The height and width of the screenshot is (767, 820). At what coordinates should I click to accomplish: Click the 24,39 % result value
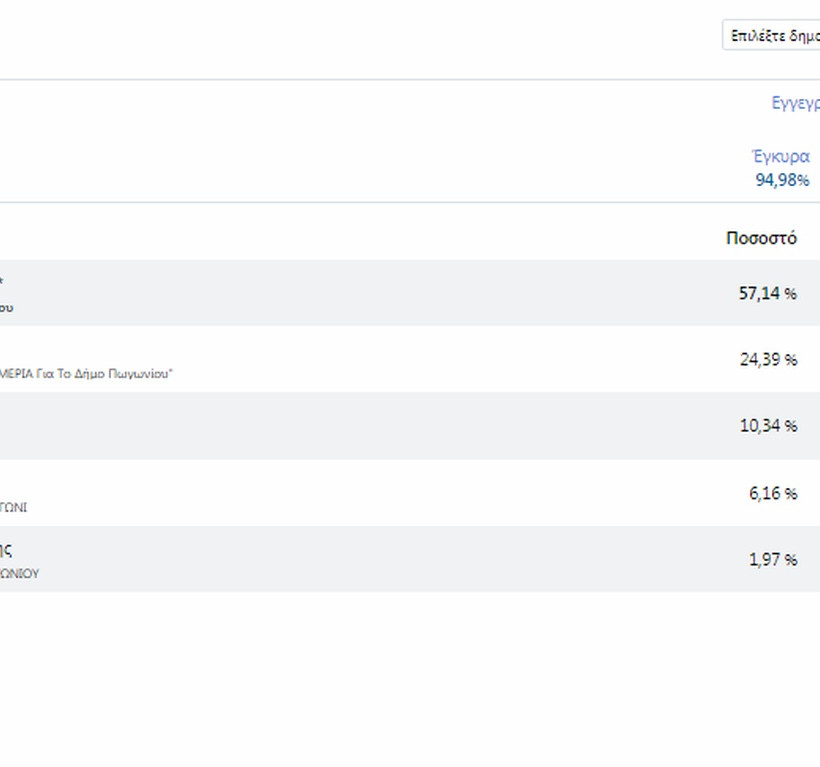click(x=767, y=359)
